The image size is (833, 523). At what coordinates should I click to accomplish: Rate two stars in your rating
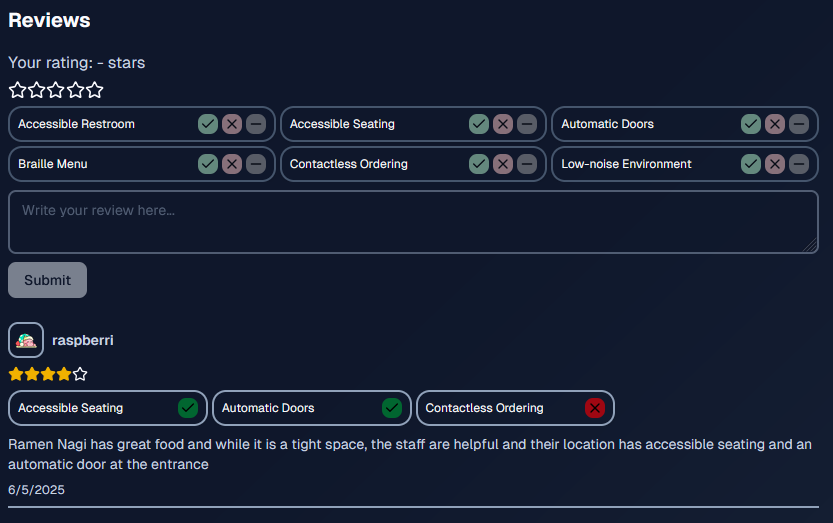37,90
